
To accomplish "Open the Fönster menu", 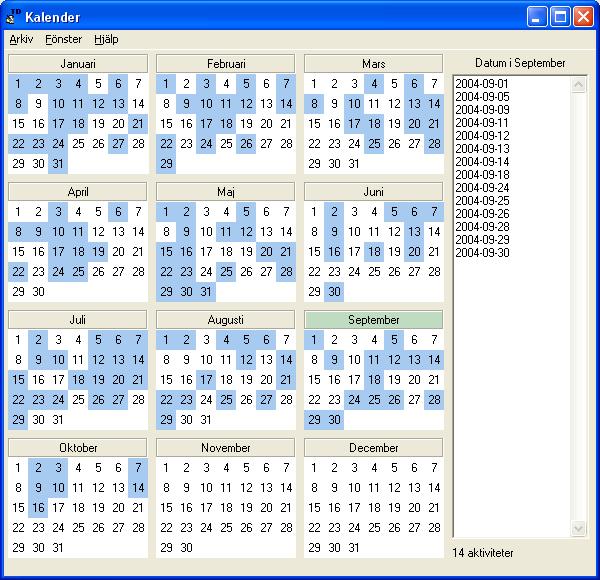I will [x=64, y=39].
